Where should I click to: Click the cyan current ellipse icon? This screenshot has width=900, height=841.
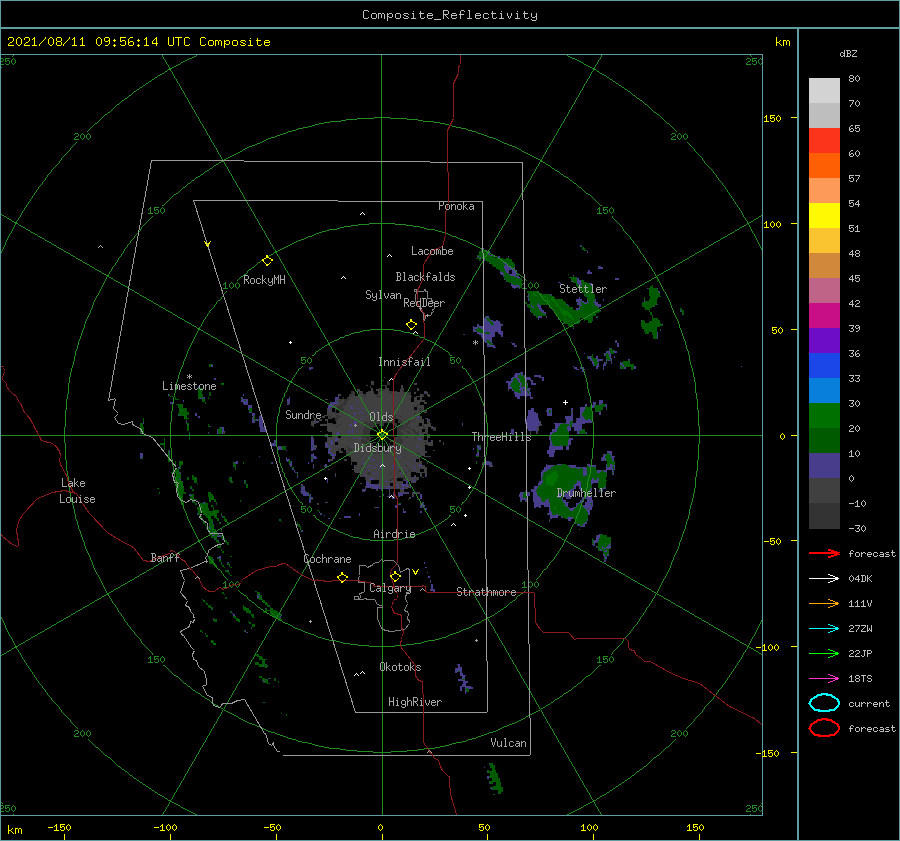click(x=824, y=703)
